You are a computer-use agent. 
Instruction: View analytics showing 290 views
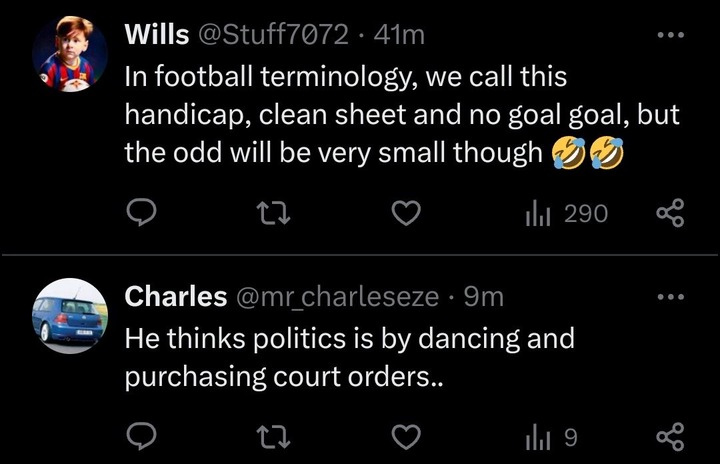[567, 214]
